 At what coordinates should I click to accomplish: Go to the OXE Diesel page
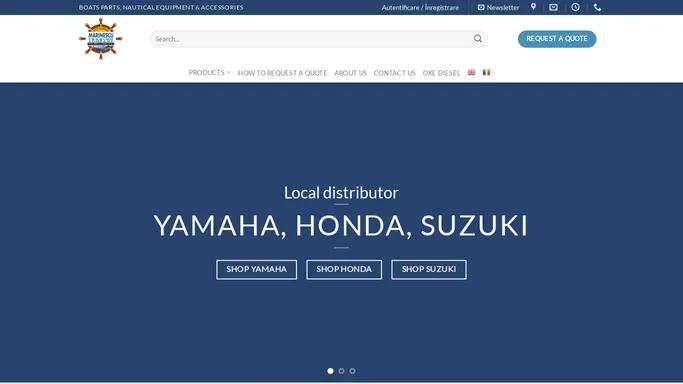point(441,73)
